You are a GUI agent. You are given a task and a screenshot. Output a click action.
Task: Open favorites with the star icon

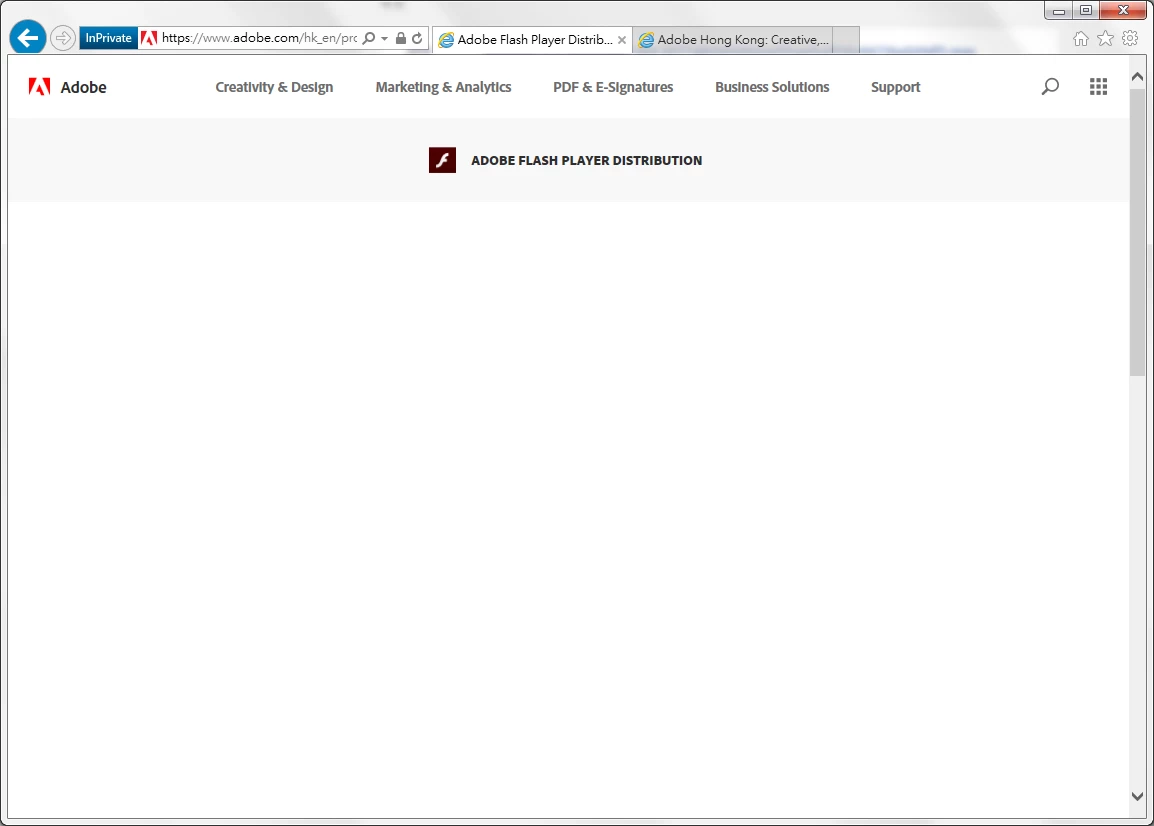(x=1105, y=39)
